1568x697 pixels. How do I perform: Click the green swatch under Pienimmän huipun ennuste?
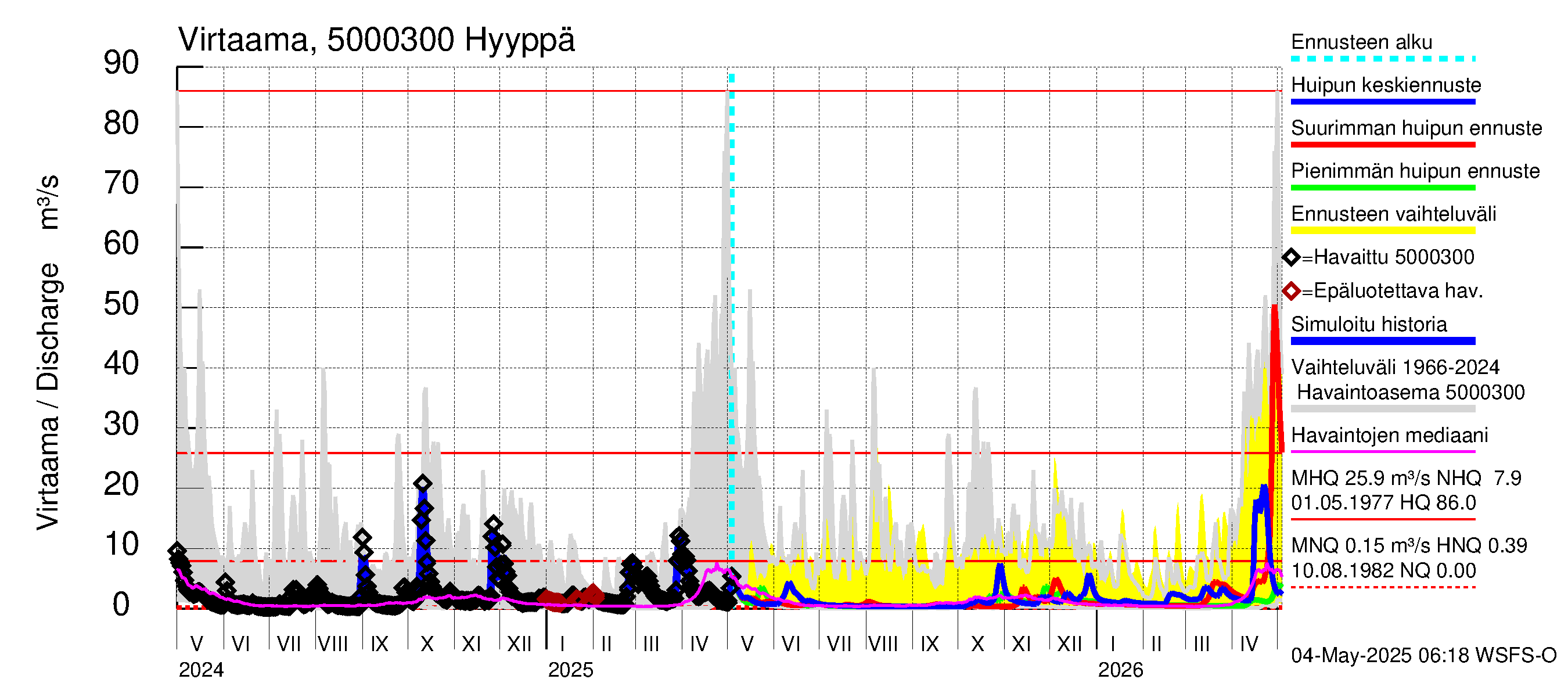click(1383, 188)
